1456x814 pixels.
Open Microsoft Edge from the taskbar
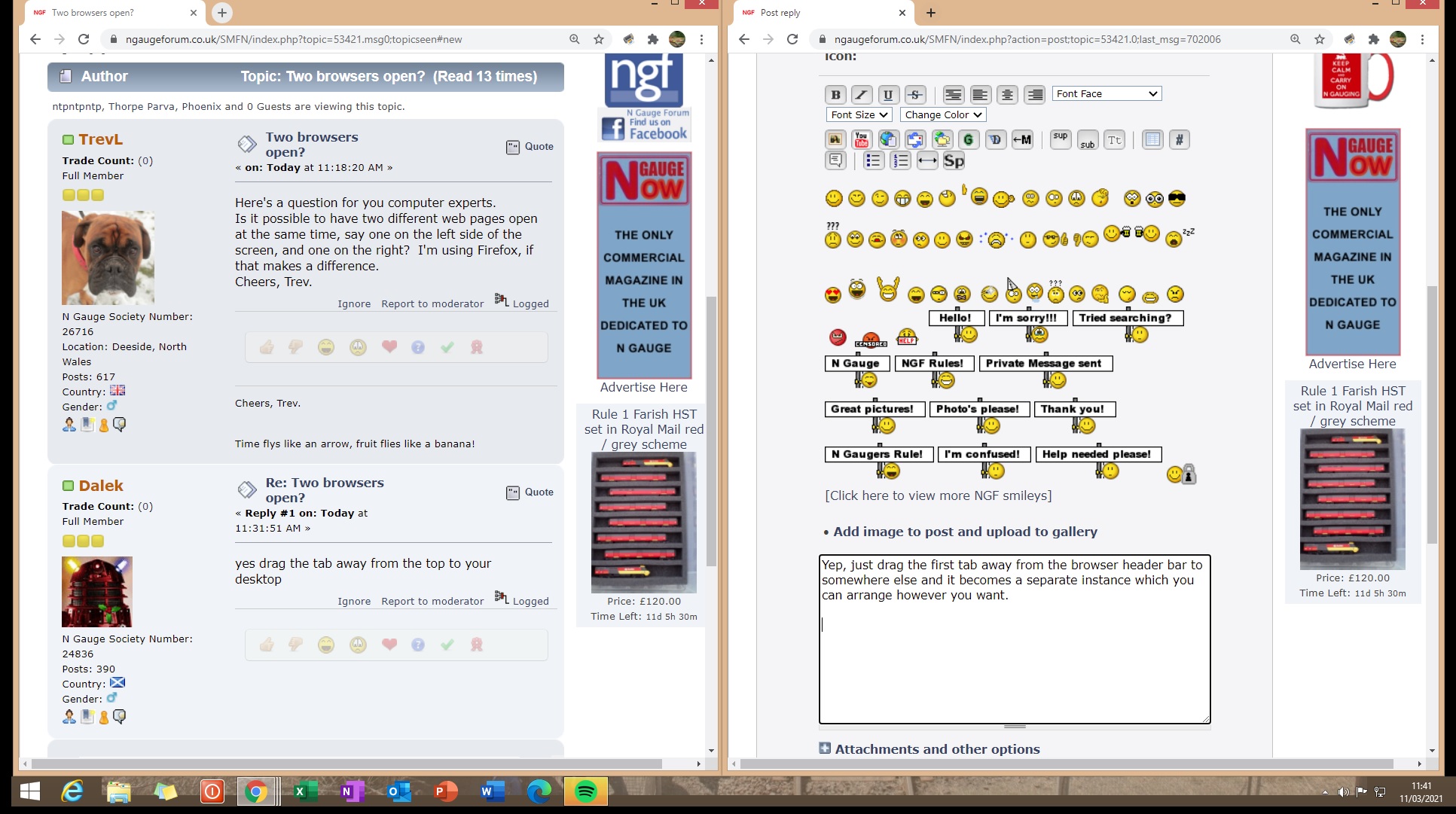539,791
